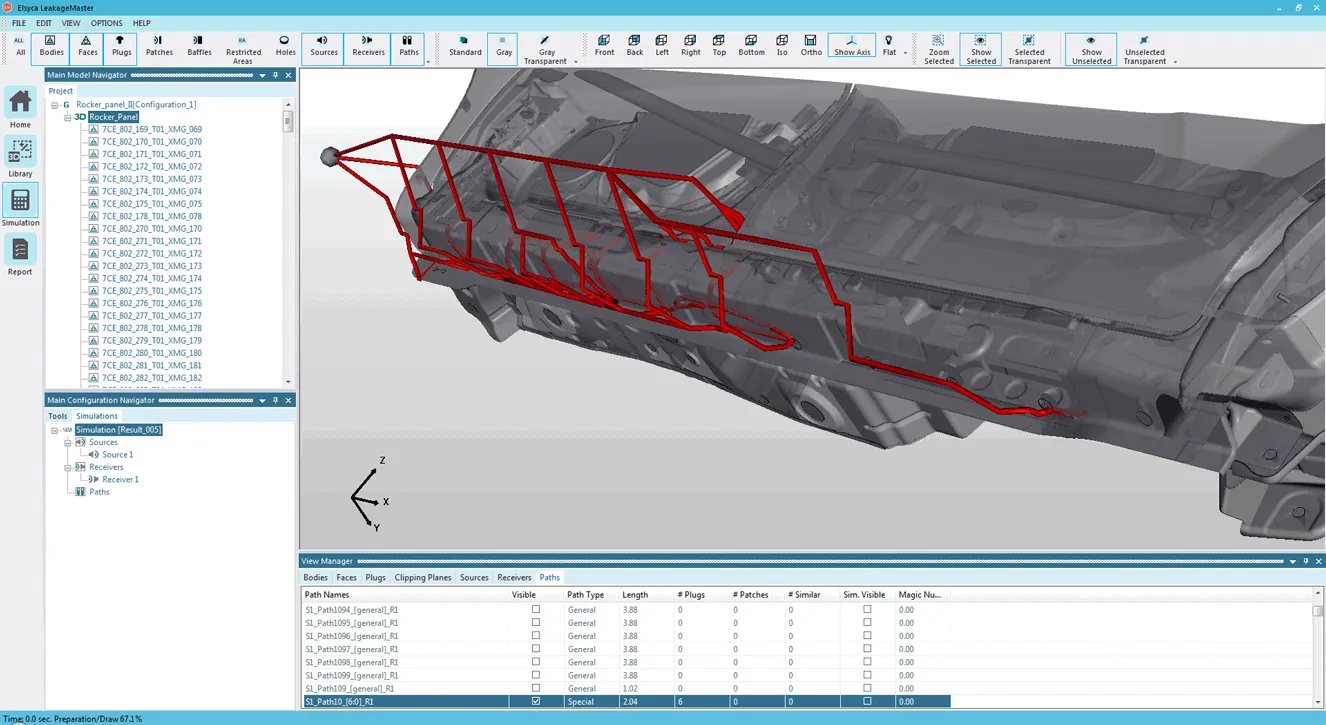This screenshot has width=1326, height=725.
Task: Toggle Show Unselected
Action: click(1091, 50)
